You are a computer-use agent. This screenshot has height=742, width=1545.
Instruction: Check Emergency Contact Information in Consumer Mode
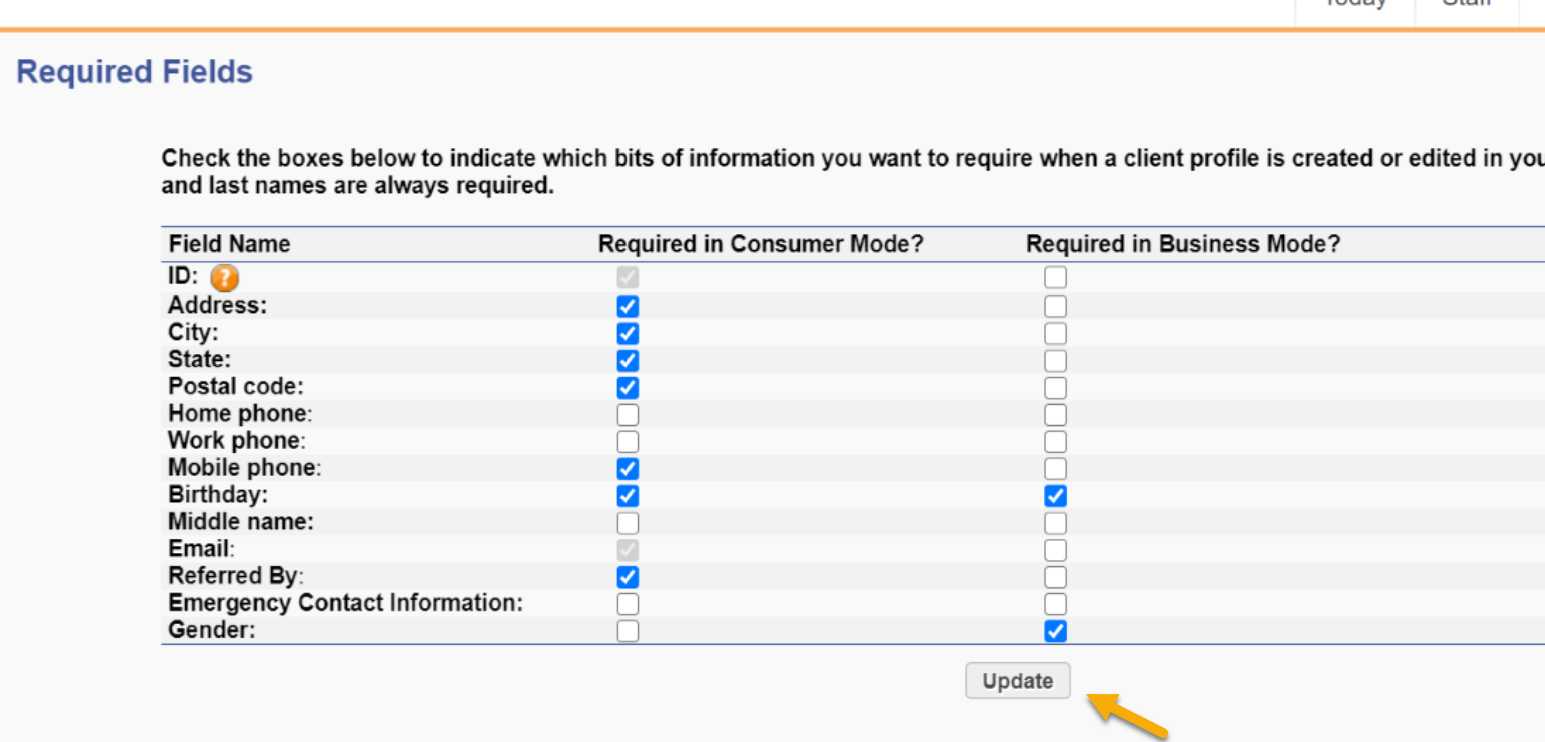[x=628, y=604]
